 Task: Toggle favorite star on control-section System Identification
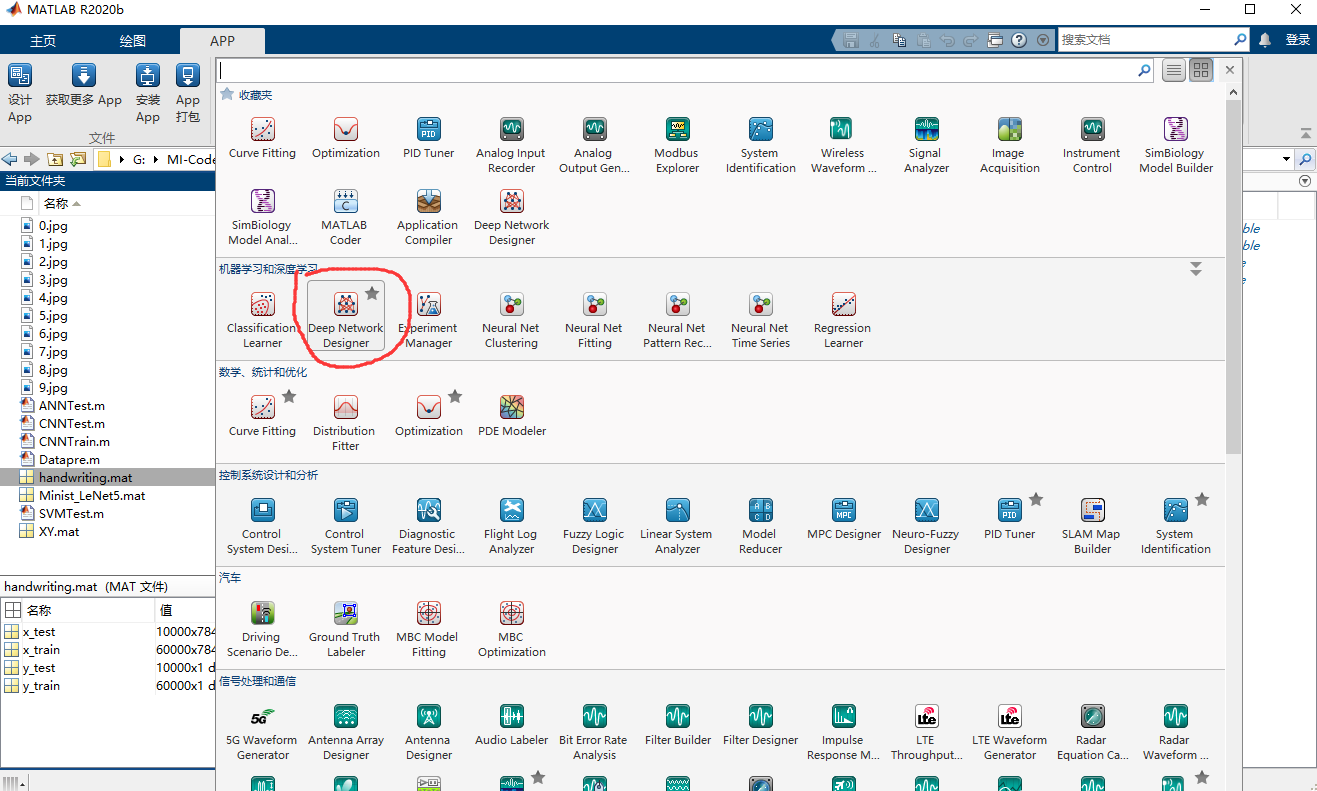tap(1202, 499)
